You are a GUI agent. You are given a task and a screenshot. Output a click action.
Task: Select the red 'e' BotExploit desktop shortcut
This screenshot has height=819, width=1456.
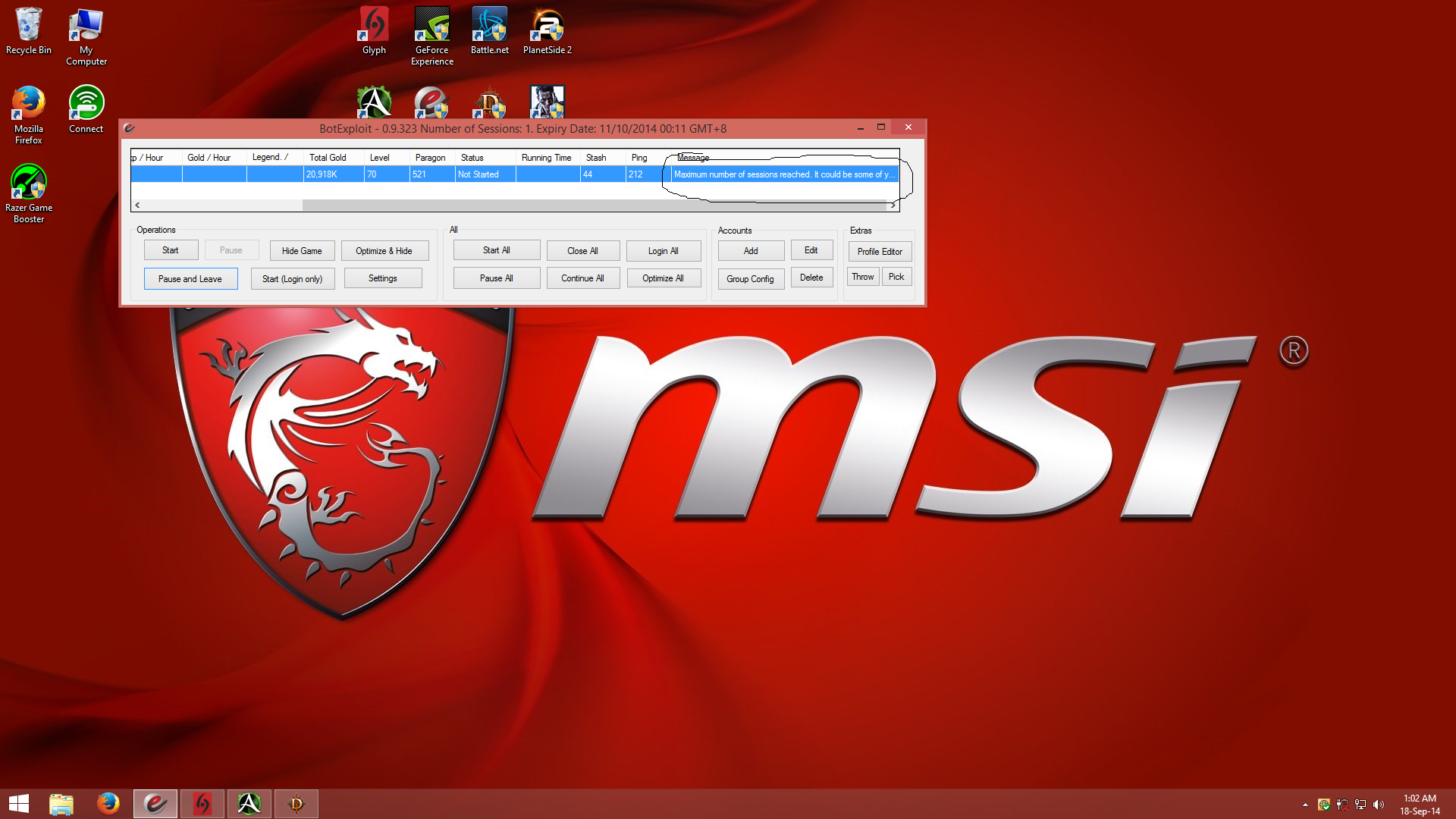click(431, 102)
